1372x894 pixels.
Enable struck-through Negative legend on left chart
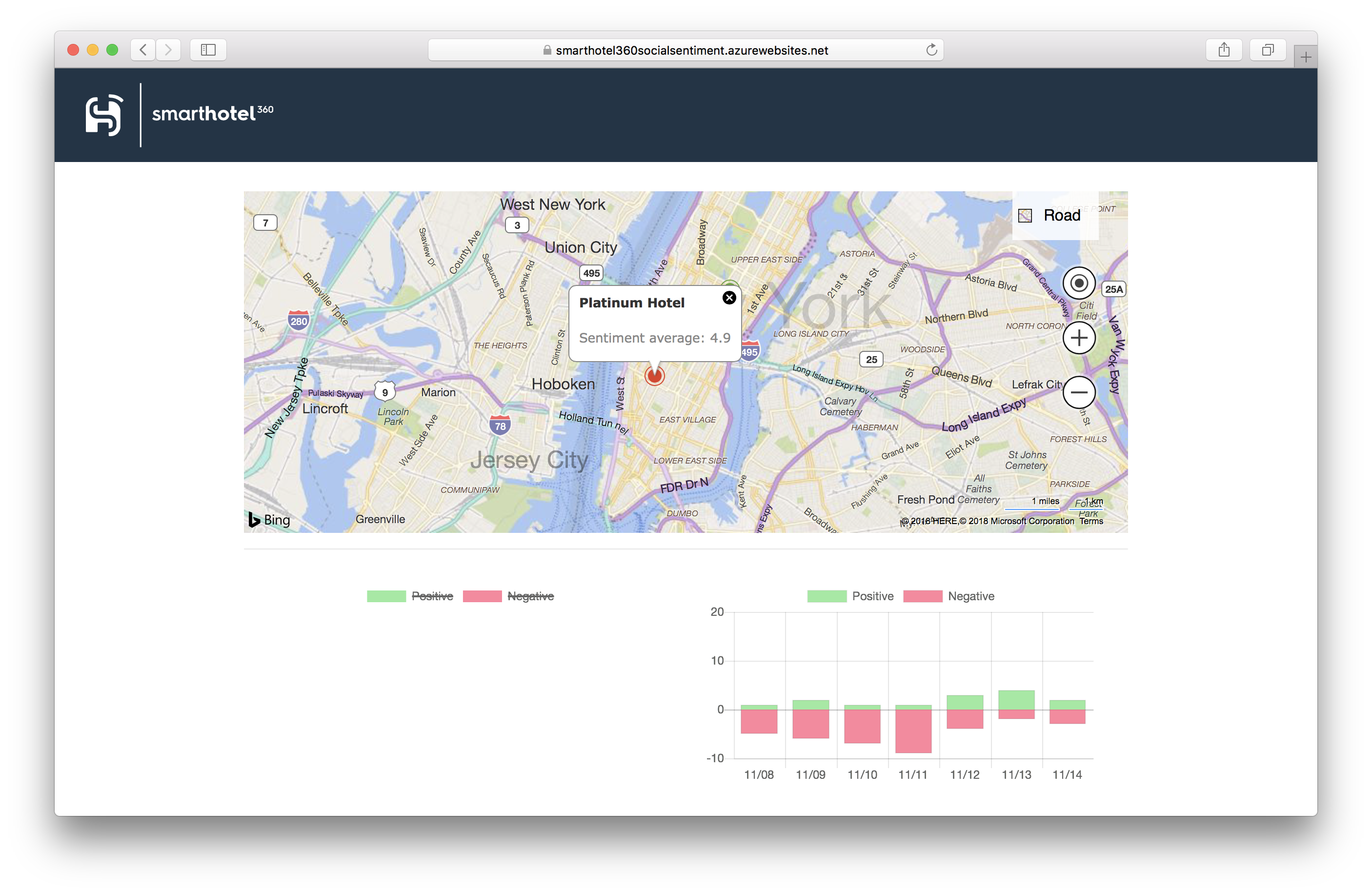point(530,596)
